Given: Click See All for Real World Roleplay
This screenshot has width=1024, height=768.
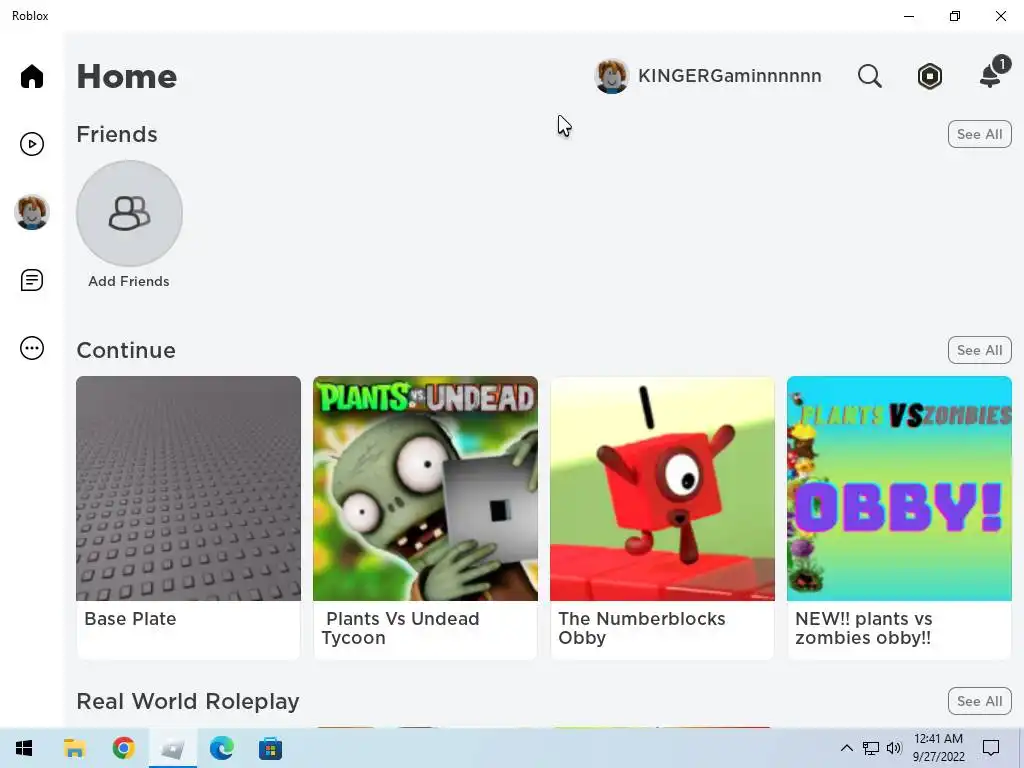Looking at the screenshot, I should 980,701.
